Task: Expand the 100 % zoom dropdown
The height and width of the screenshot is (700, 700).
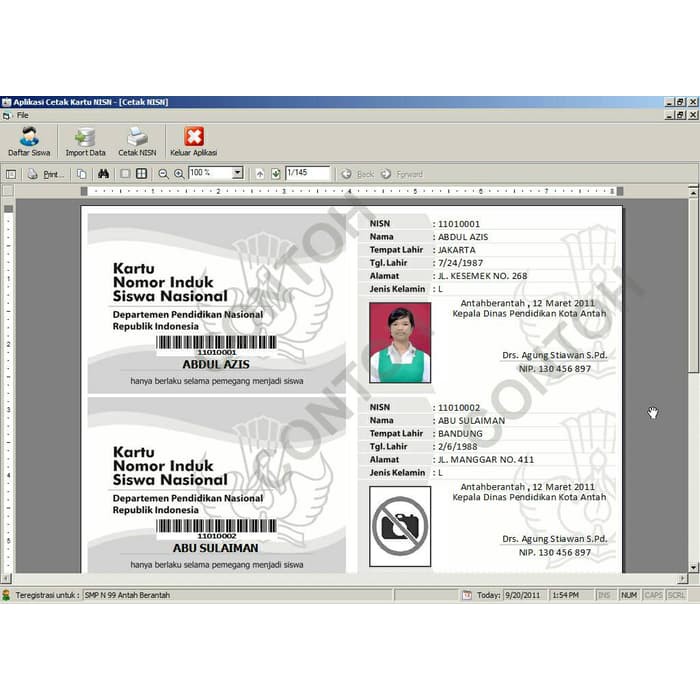Action: [x=238, y=173]
